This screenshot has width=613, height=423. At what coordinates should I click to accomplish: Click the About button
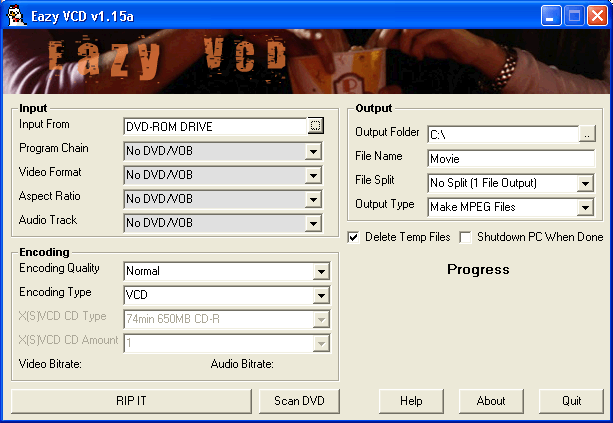491,401
